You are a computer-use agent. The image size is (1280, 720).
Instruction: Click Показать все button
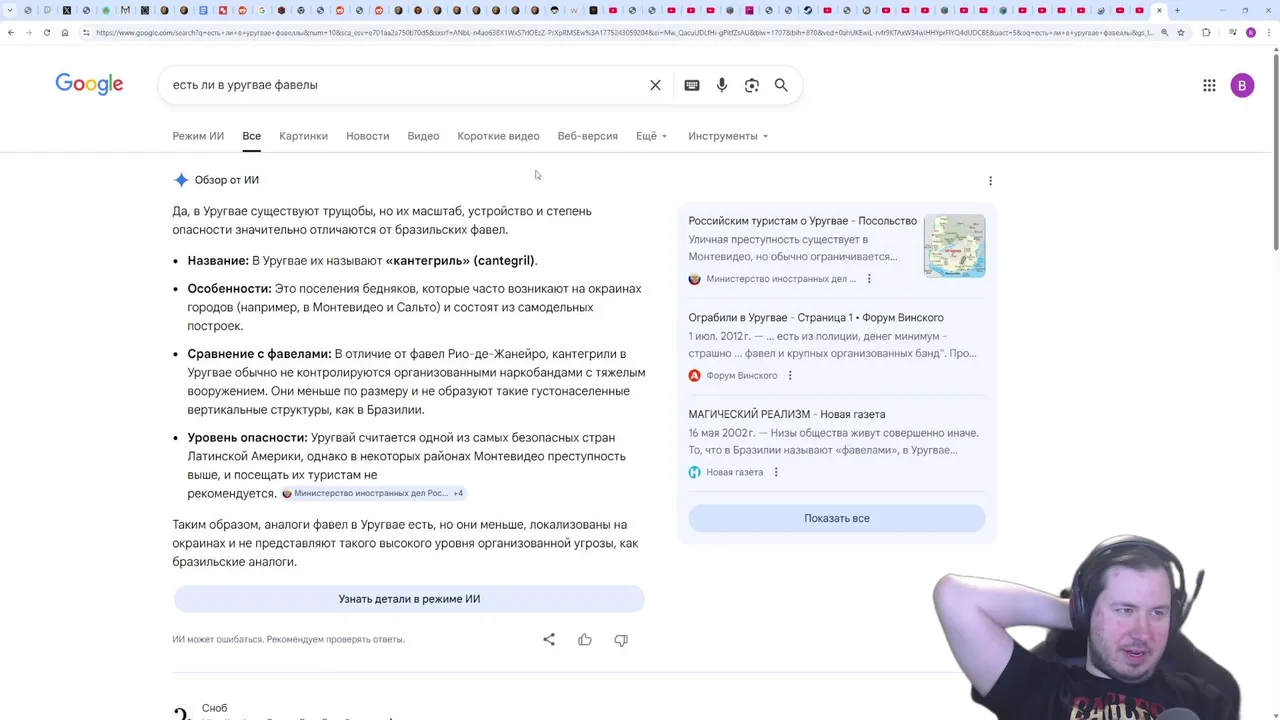[836, 518]
